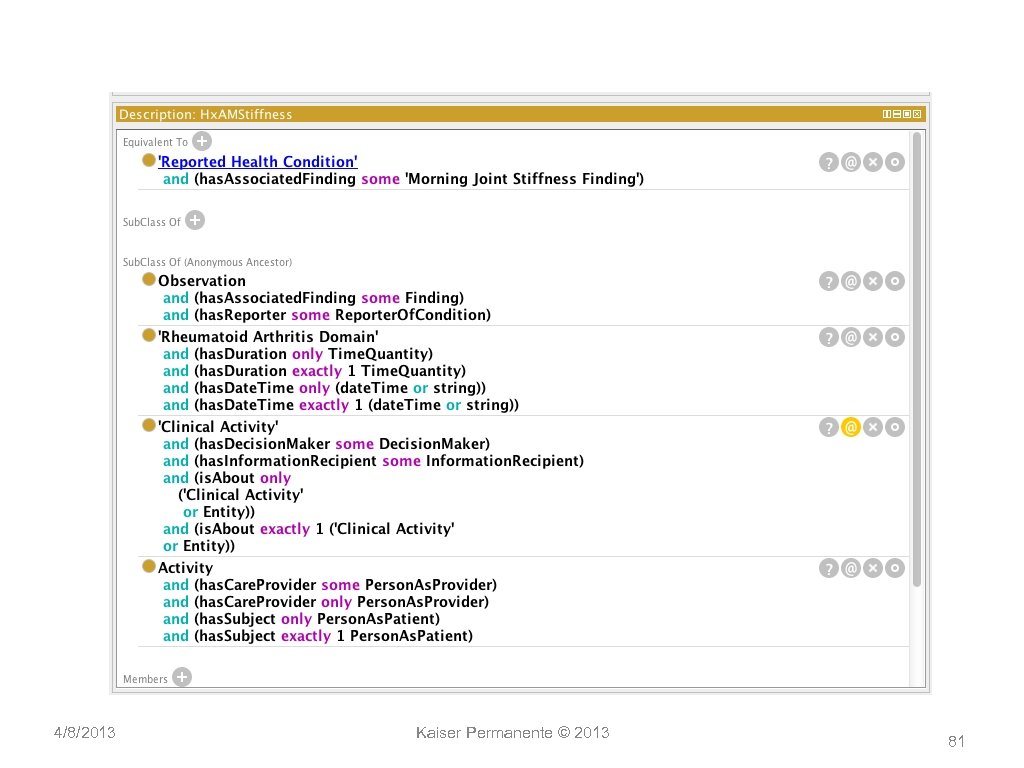This screenshot has width=1024, height=768.
Task: Click 'hasCareProvider only PersonAsProvider' line
Action: [x=326, y=602]
